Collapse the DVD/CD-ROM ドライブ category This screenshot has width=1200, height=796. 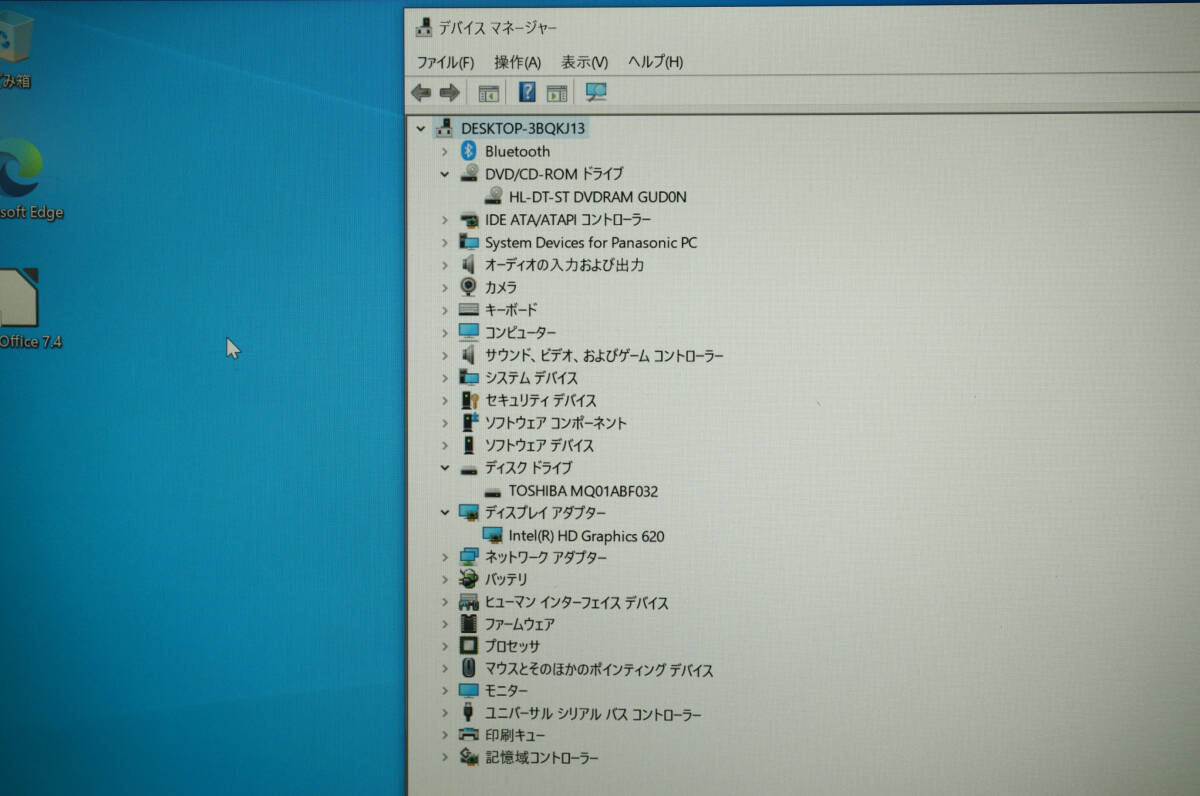coord(445,174)
